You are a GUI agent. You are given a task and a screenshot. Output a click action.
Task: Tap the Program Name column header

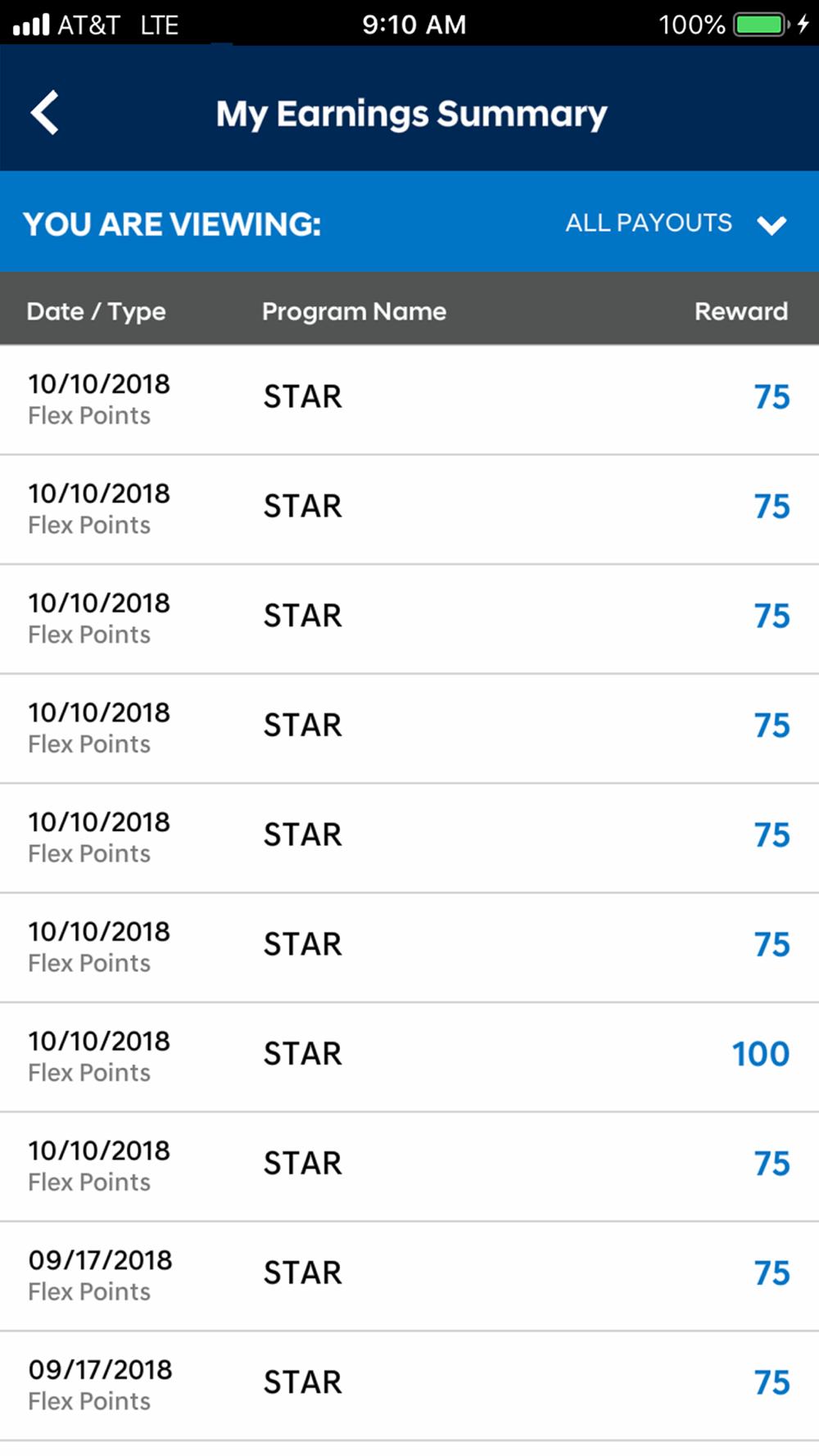[354, 311]
